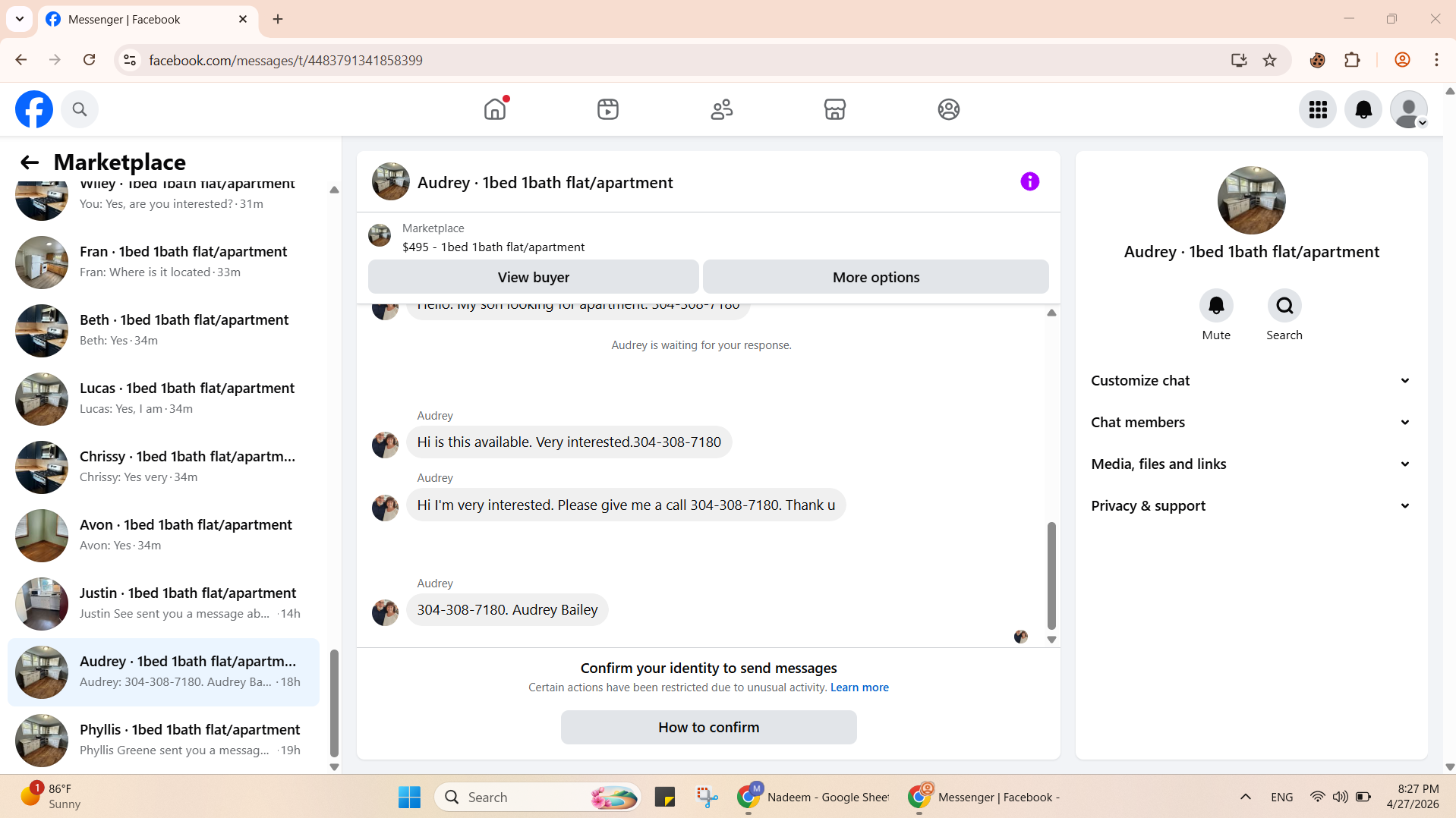Open Groups icon in top navigation
The height and width of the screenshot is (818, 1456).
coord(949,109)
